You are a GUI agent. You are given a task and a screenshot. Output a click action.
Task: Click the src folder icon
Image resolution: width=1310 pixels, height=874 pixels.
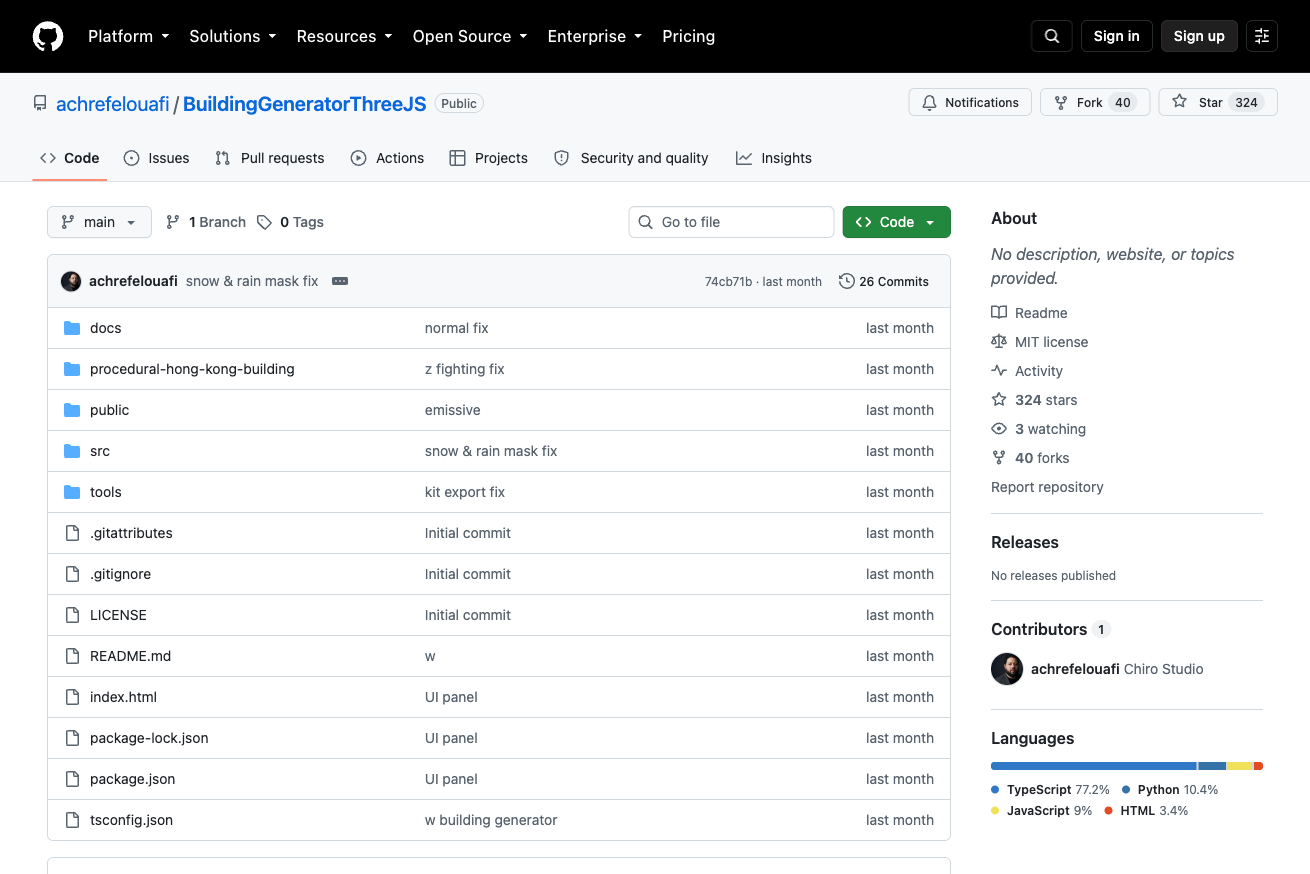72,451
